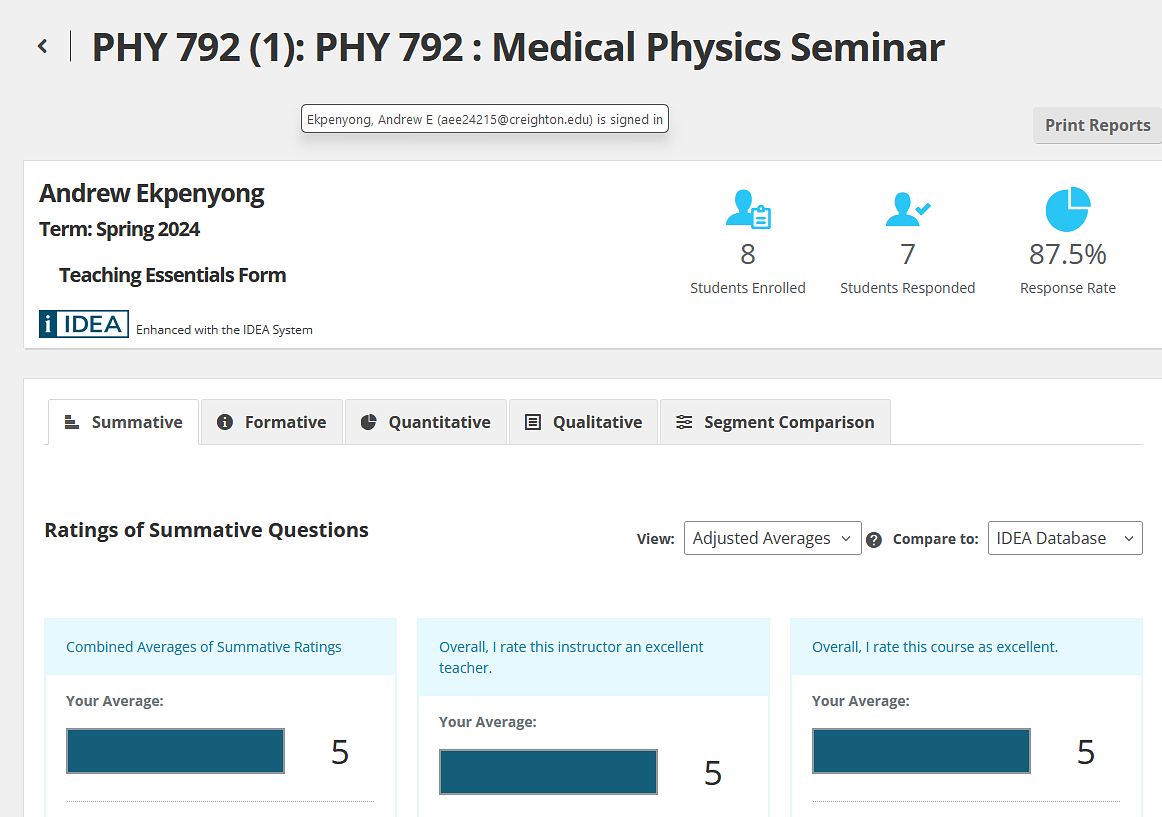Click the course as excellent rating heading
The width and height of the screenshot is (1162, 817).
pos(934,647)
